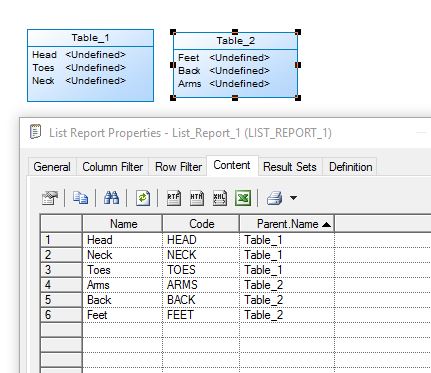Image resolution: width=431 pixels, height=373 pixels.
Task: Export list to Excel
Action: (243, 198)
